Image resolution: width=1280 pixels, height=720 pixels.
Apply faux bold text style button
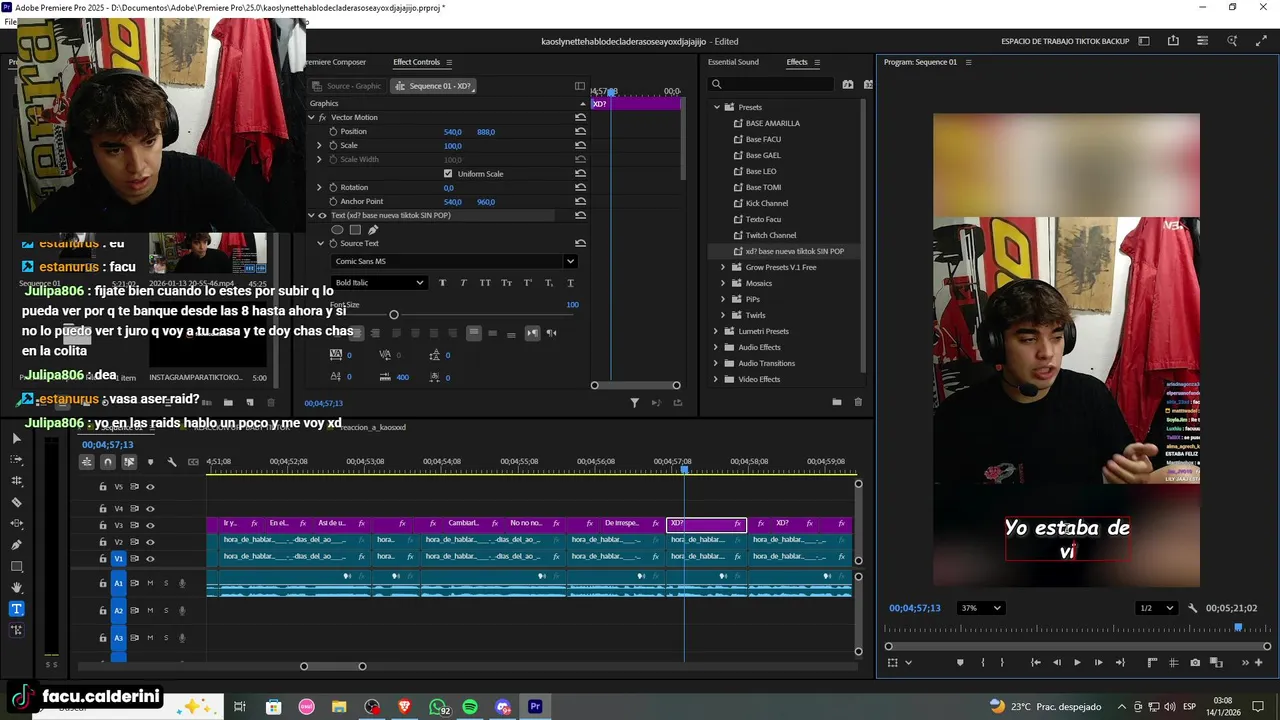(442, 283)
